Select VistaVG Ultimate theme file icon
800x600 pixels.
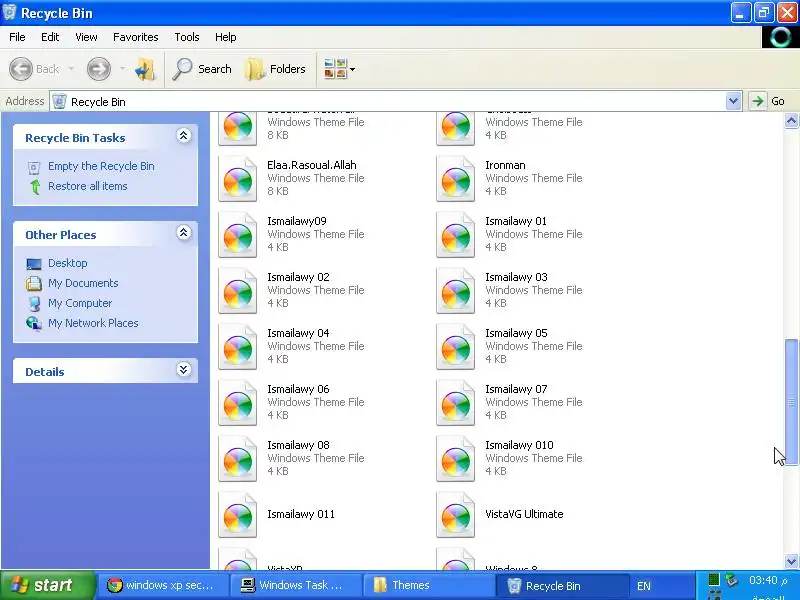(x=456, y=515)
